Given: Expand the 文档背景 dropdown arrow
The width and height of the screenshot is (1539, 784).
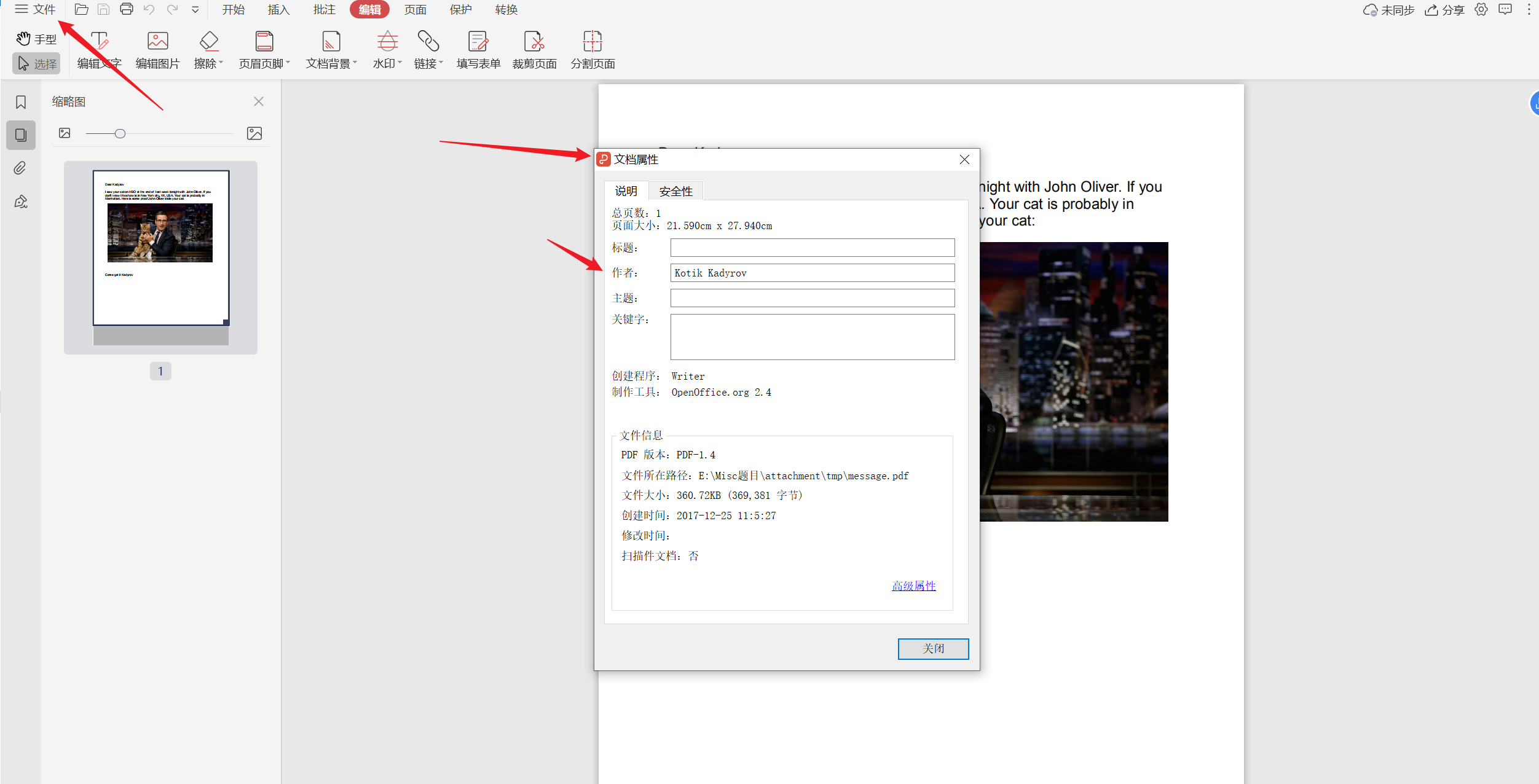Looking at the screenshot, I should click(355, 63).
